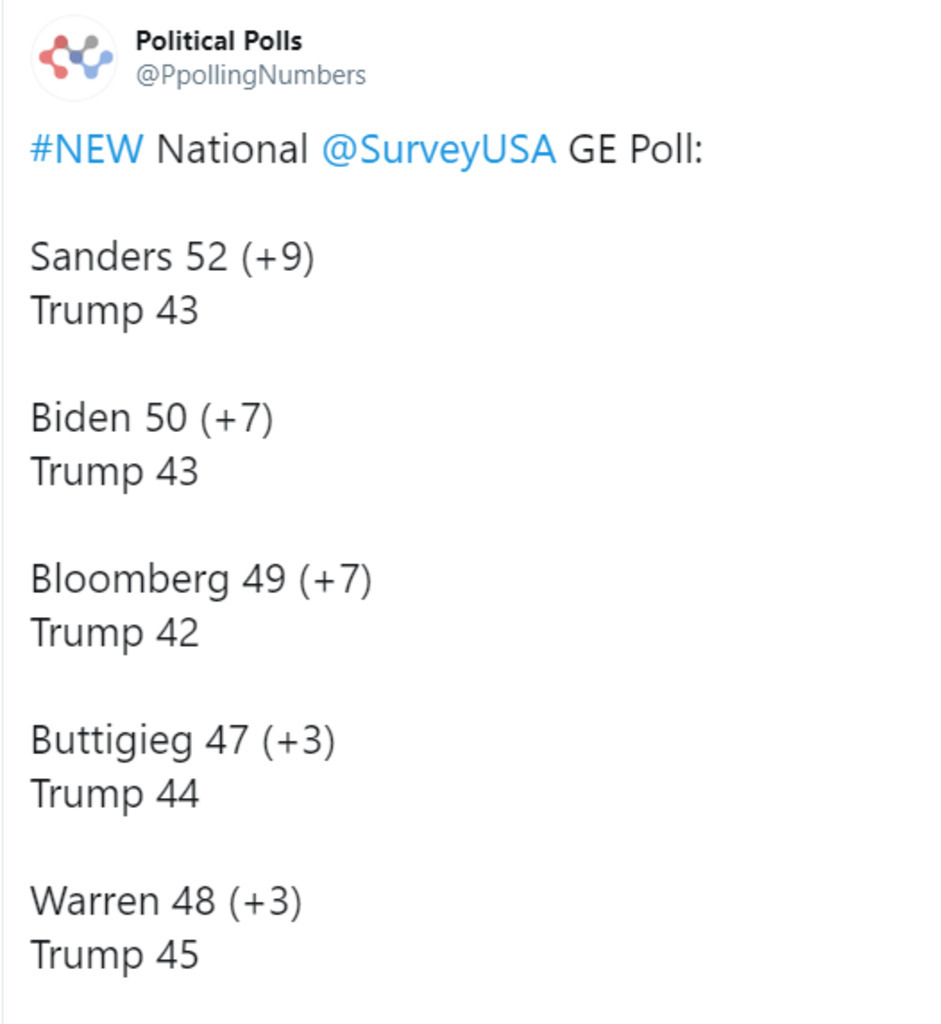Click the Political Polls profile avatar
This screenshot has height=1024, width=941.
tap(75, 58)
